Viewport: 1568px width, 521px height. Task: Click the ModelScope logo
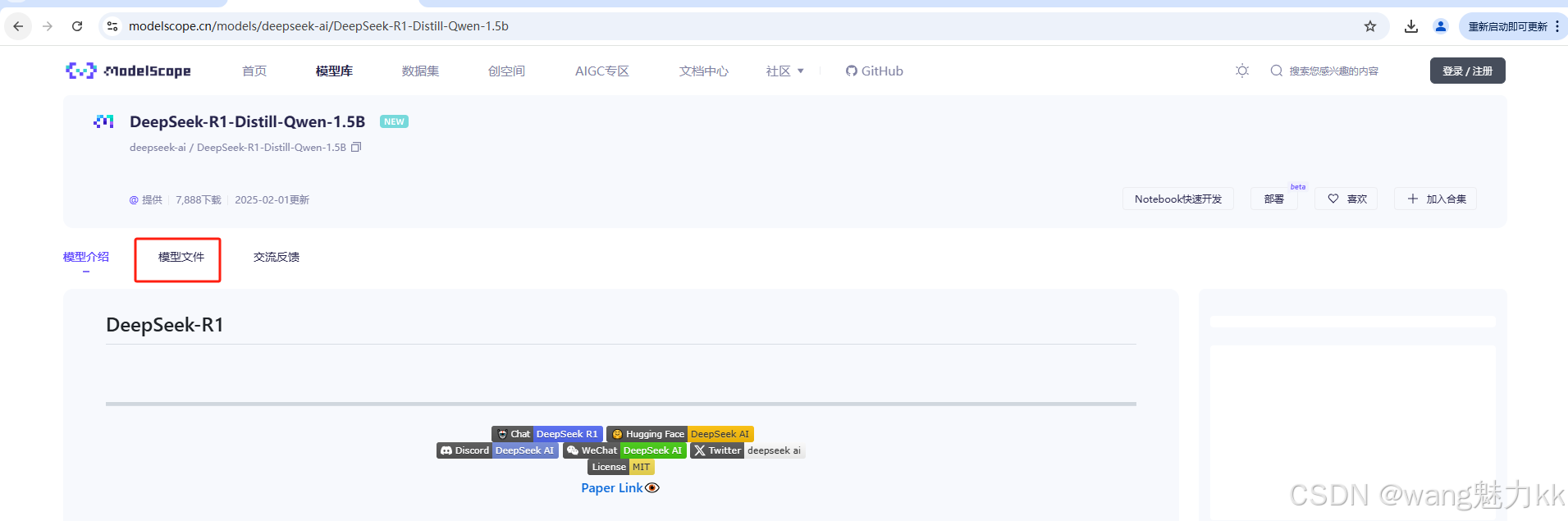pyautogui.click(x=128, y=71)
